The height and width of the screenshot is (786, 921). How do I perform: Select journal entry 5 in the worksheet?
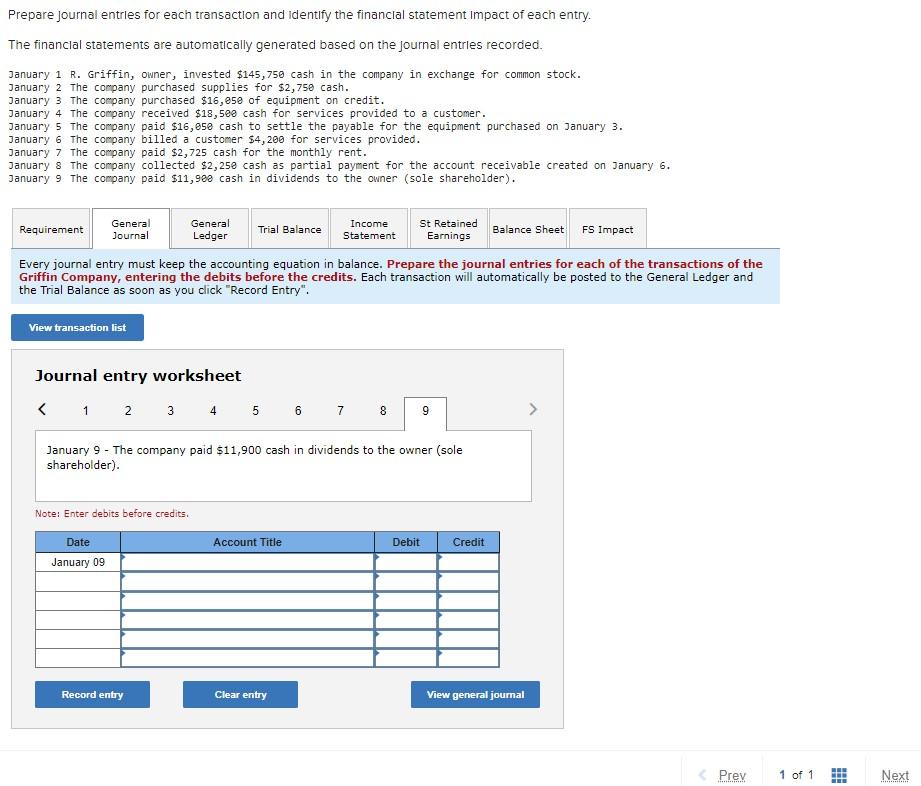[255, 410]
